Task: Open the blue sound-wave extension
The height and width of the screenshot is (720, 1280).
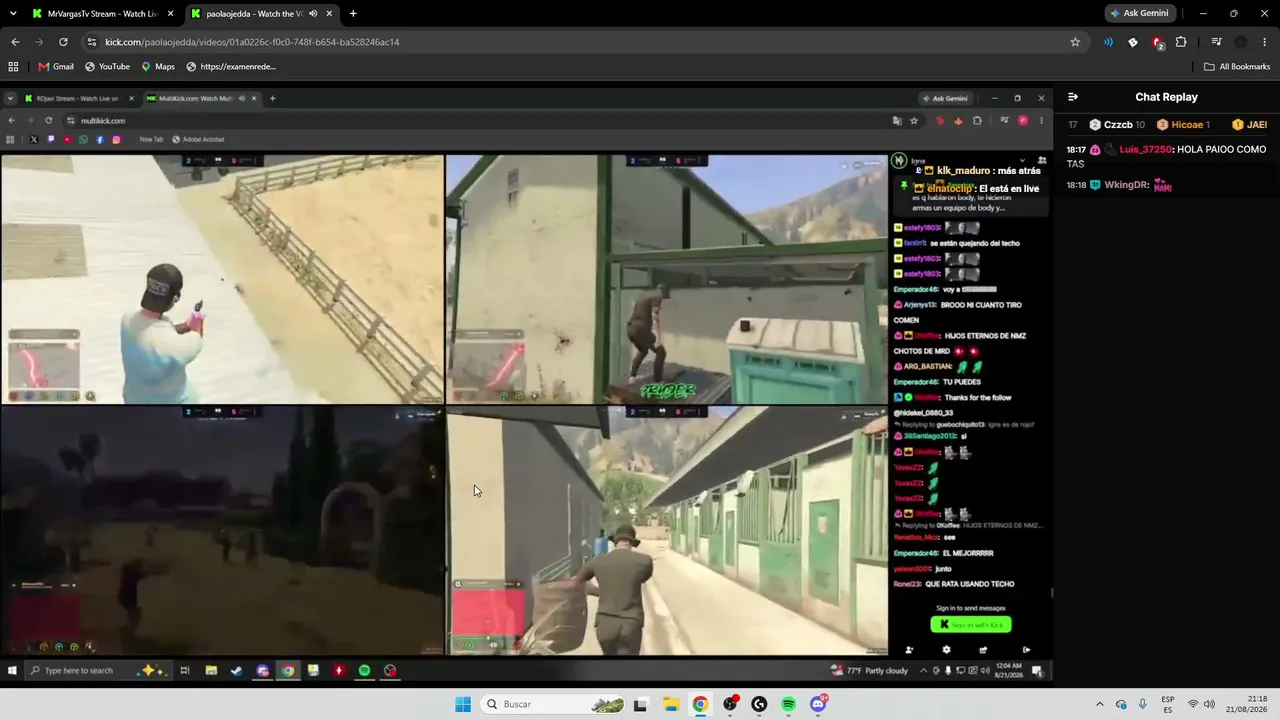Action: point(1108,42)
